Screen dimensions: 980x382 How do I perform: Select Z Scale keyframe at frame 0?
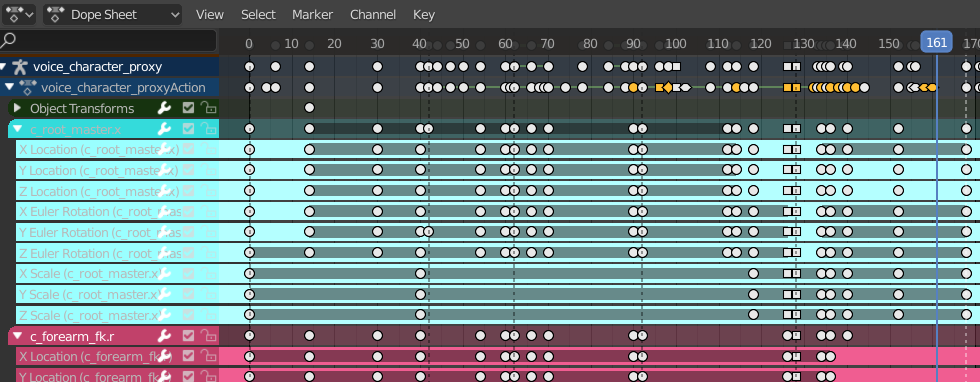(249, 314)
